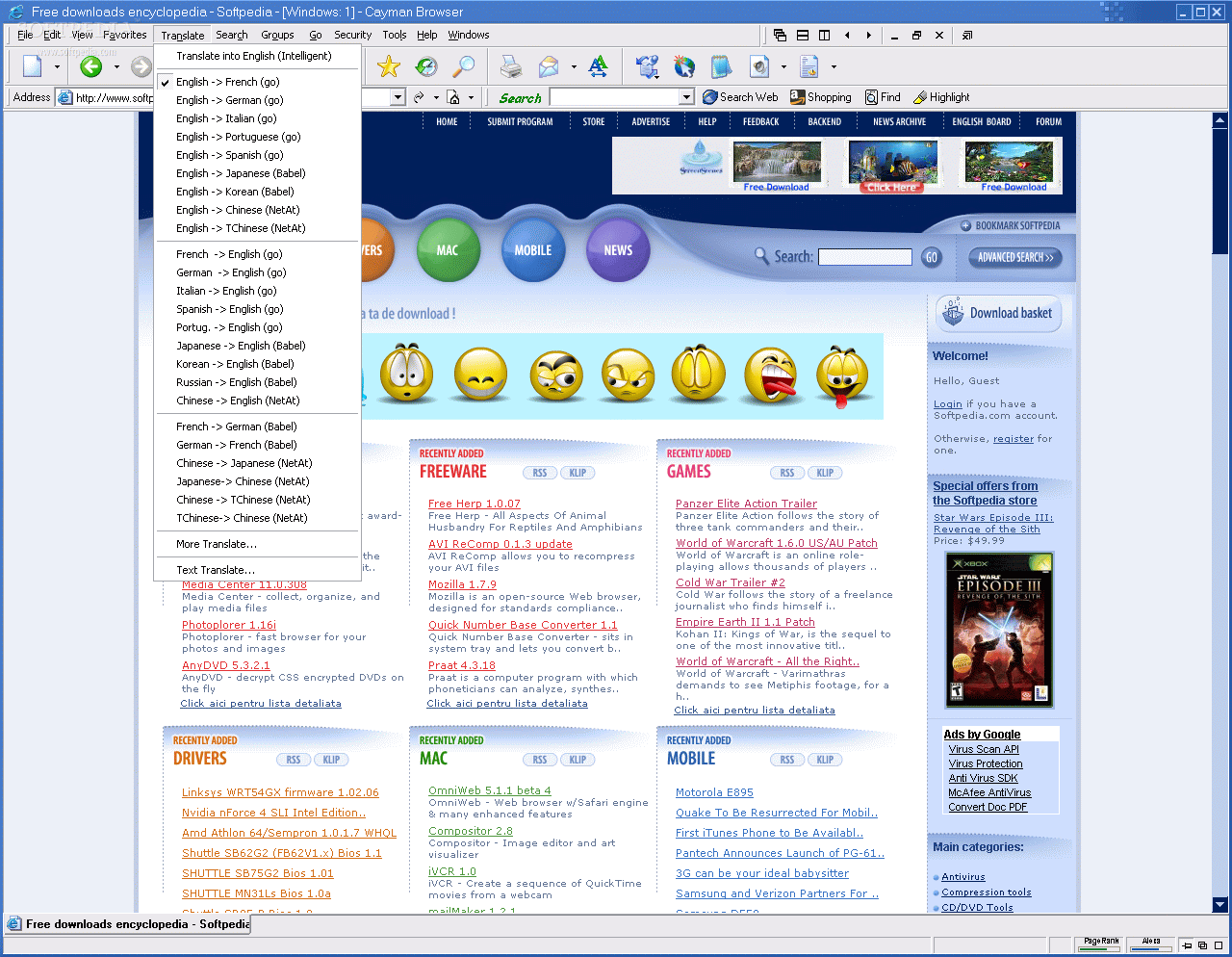
Task: Click the mail envelope icon
Action: (x=549, y=66)
